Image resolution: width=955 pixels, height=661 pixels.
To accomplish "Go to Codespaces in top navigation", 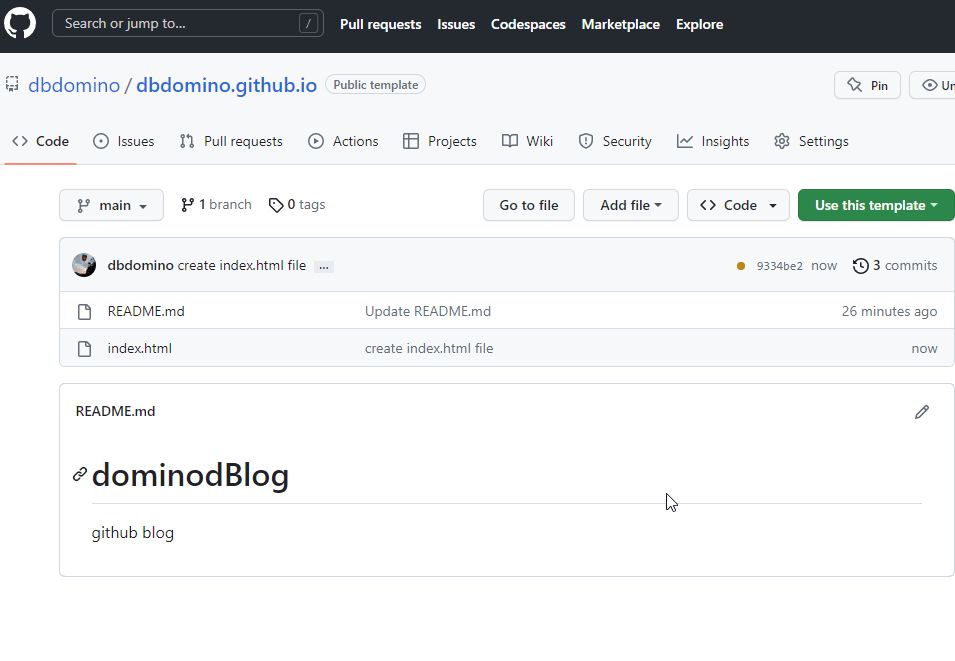I will click(x=528, y=24).
